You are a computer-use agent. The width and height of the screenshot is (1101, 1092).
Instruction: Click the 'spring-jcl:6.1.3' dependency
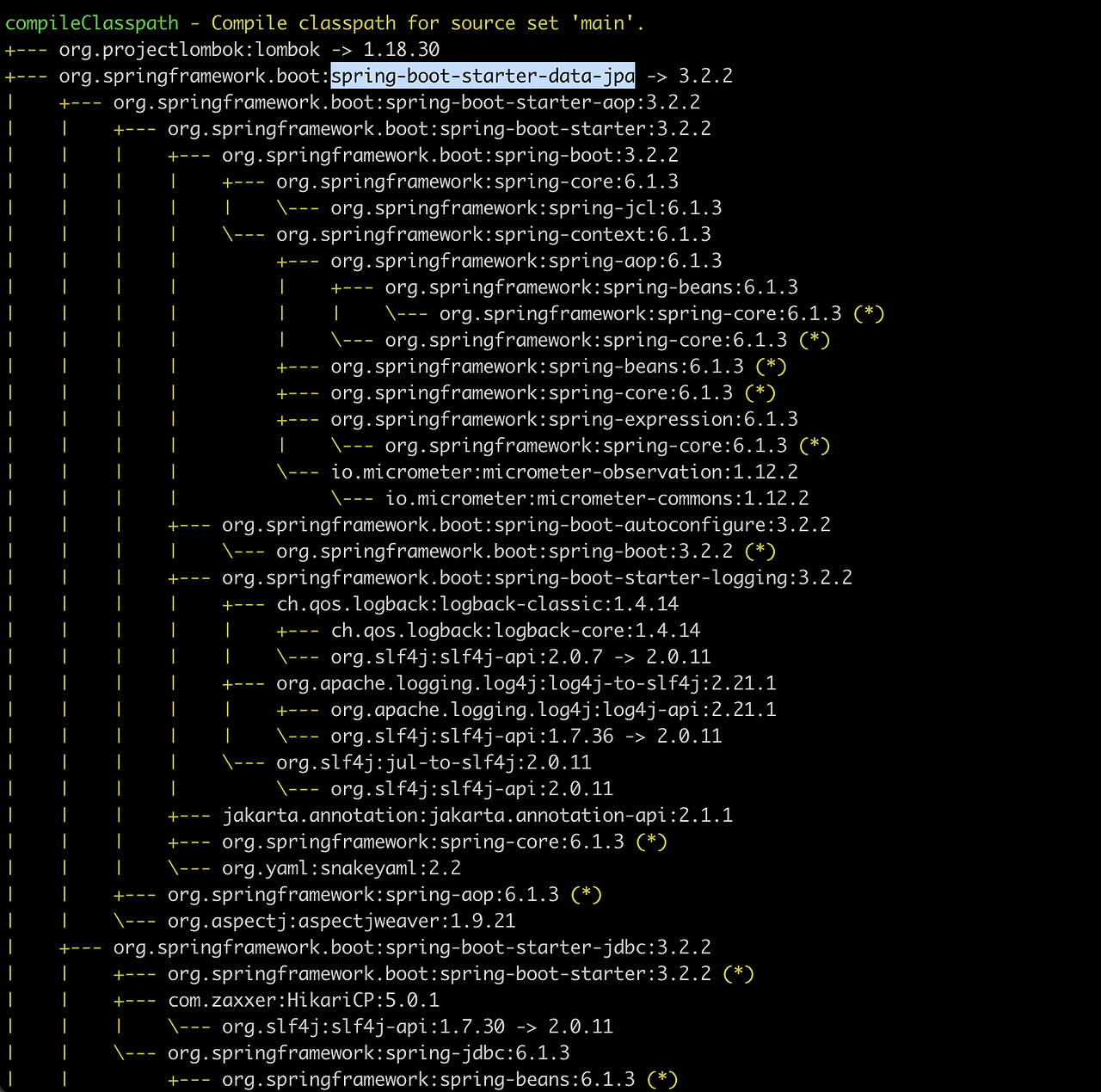pyautogui.click(x=526, y=208)
